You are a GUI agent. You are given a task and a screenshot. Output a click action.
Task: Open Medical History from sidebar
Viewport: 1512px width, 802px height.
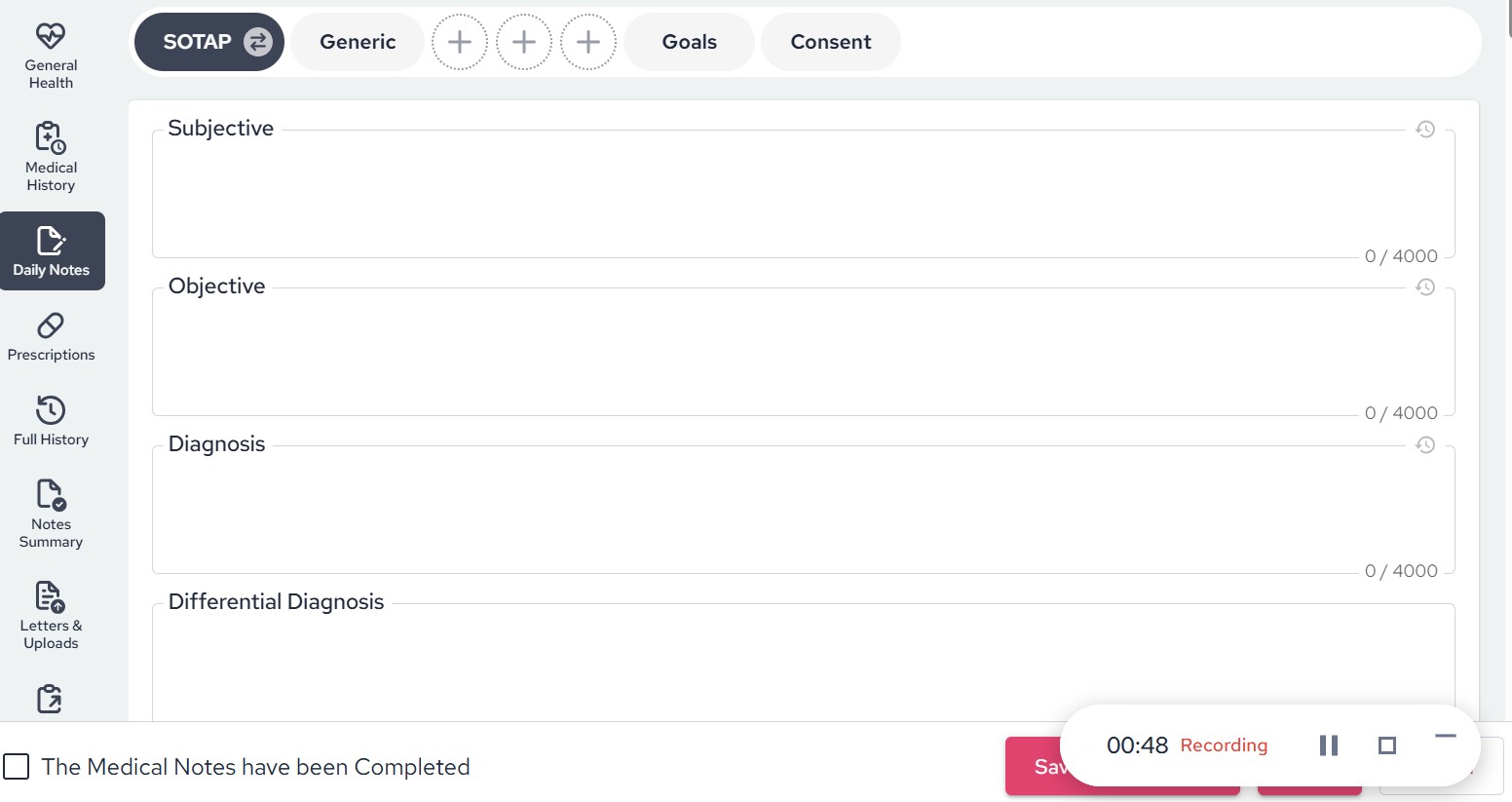coord(51,157)
